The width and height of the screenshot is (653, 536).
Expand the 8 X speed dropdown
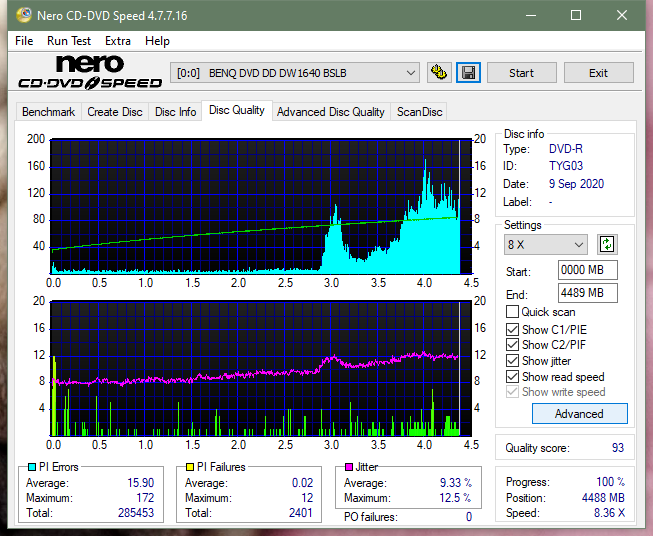tap(546, 244)
